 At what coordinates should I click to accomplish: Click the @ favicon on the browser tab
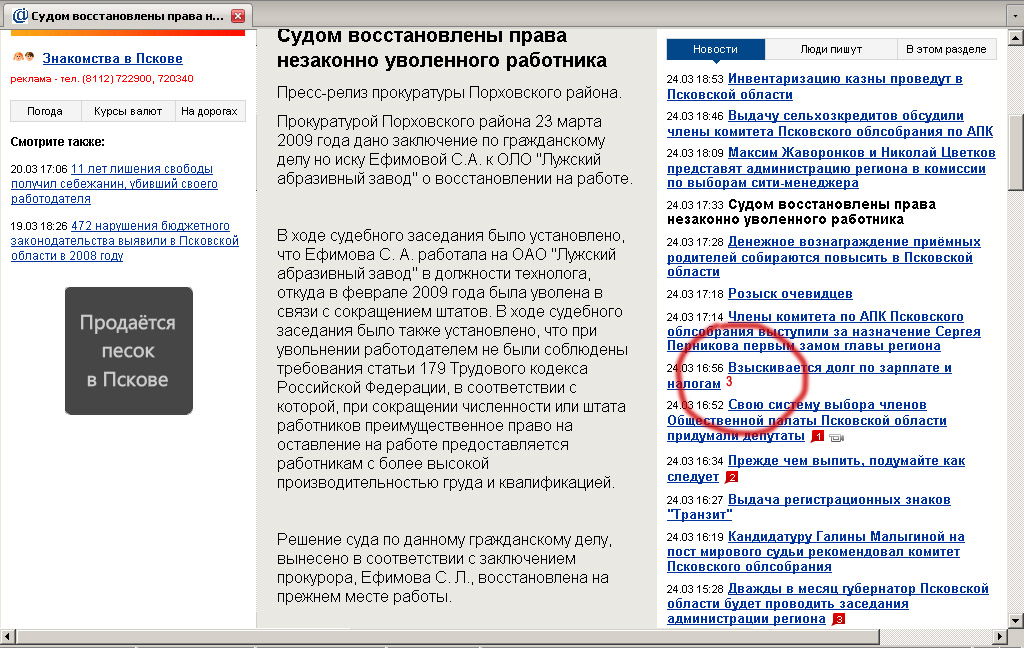(20, 16)
